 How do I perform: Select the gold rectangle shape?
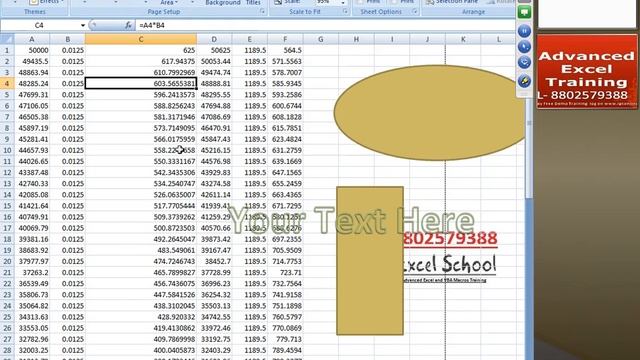[370, 261]
